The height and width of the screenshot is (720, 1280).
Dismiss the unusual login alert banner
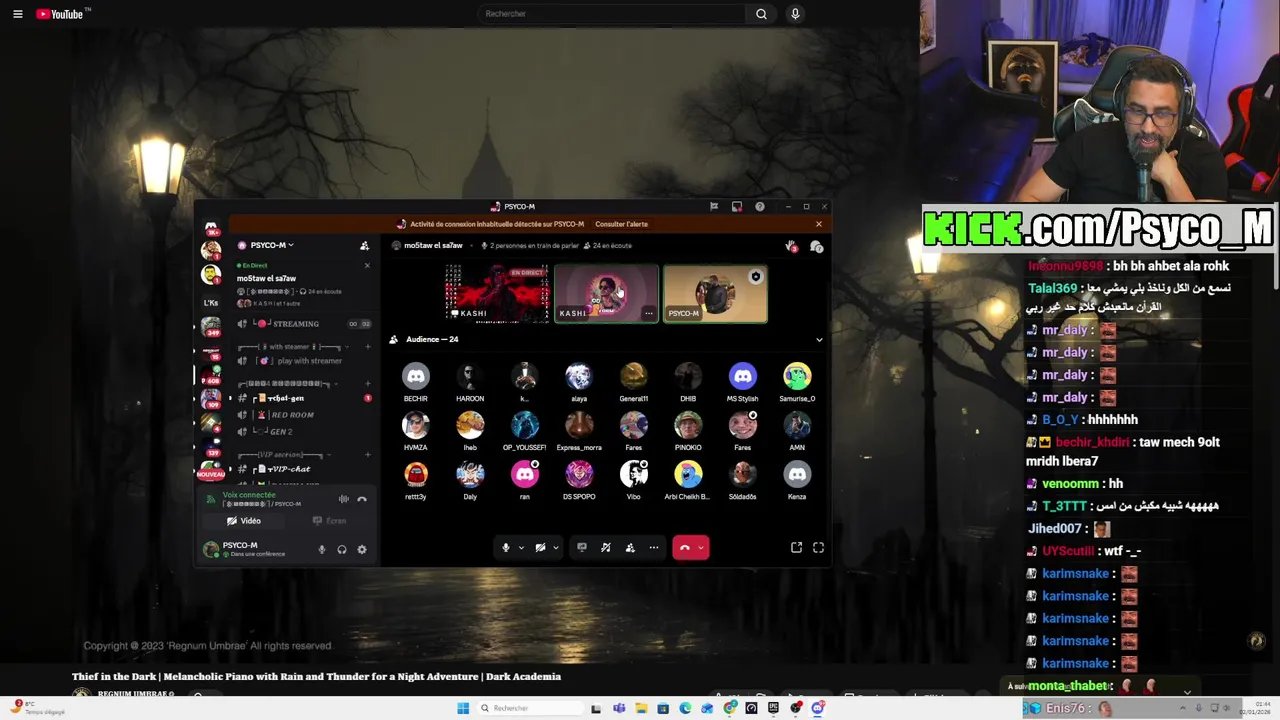[x=819, y=224]
